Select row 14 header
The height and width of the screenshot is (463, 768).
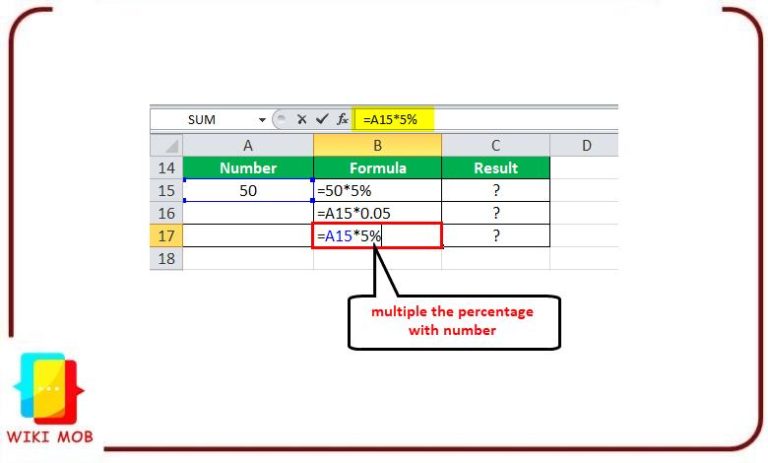(x=166, y=167)
